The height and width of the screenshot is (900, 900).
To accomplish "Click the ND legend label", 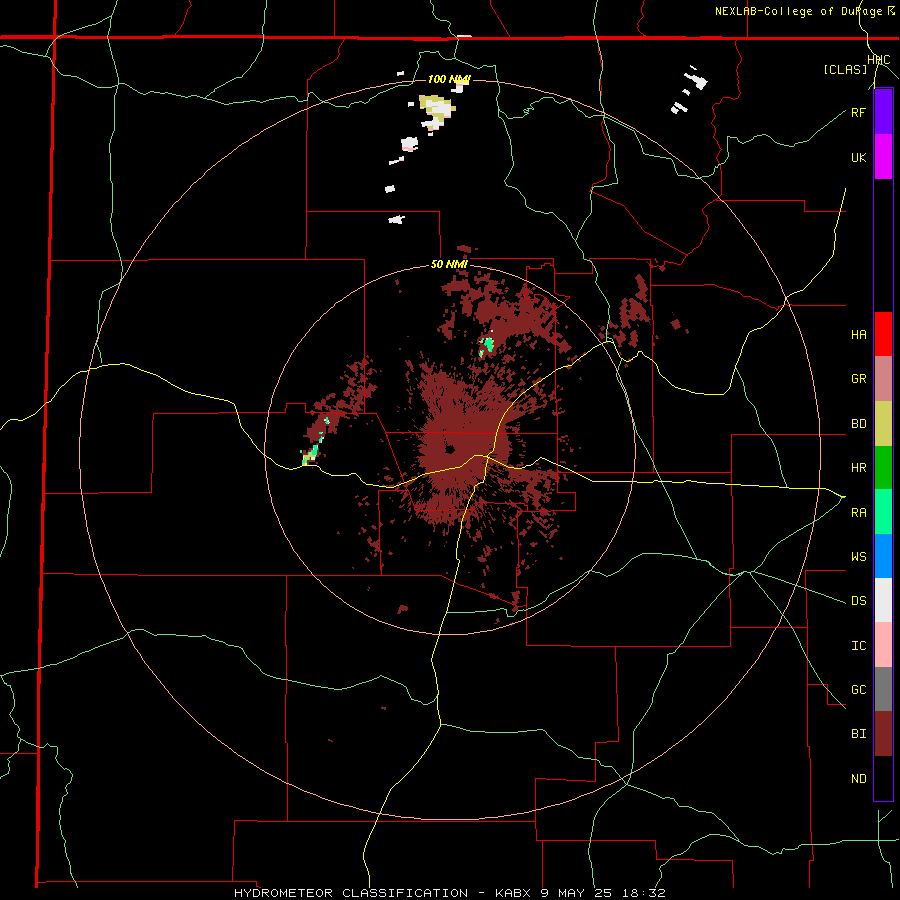I will (859, 779).
